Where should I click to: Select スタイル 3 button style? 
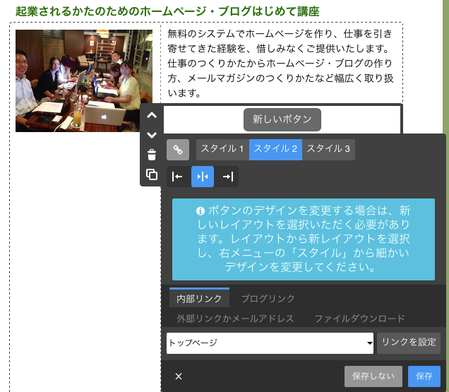click(x=328, y=149)
